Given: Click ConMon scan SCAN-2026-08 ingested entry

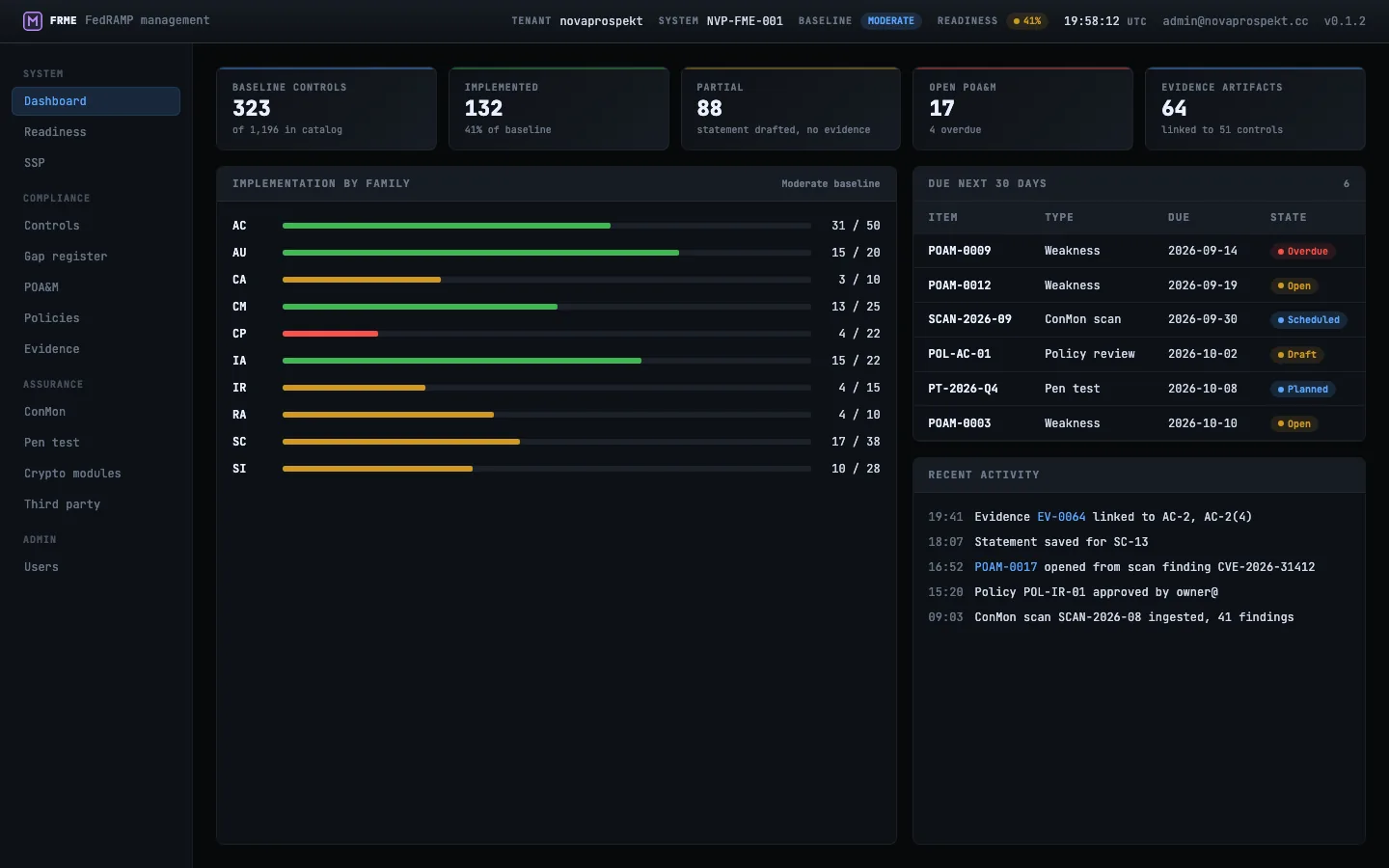Looking at the screenshot, I should (x=1134, y=617).
